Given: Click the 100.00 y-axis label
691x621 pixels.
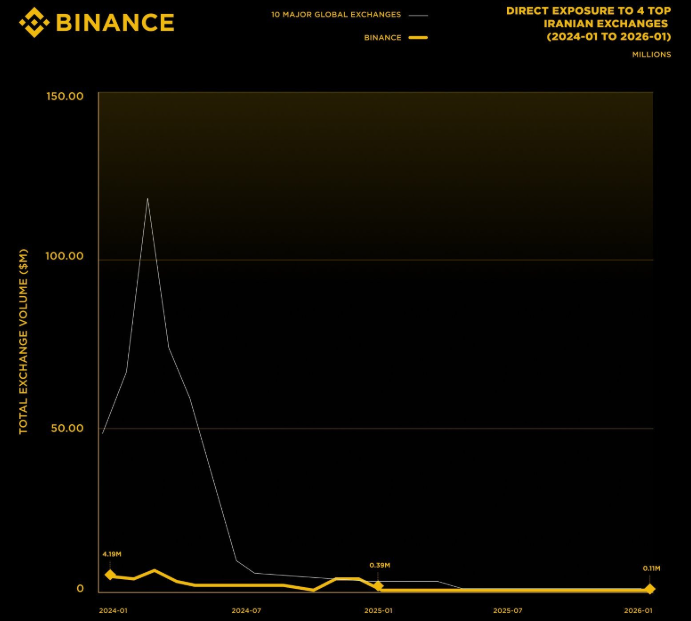Looking at the screenshot, I should point(64,257).
